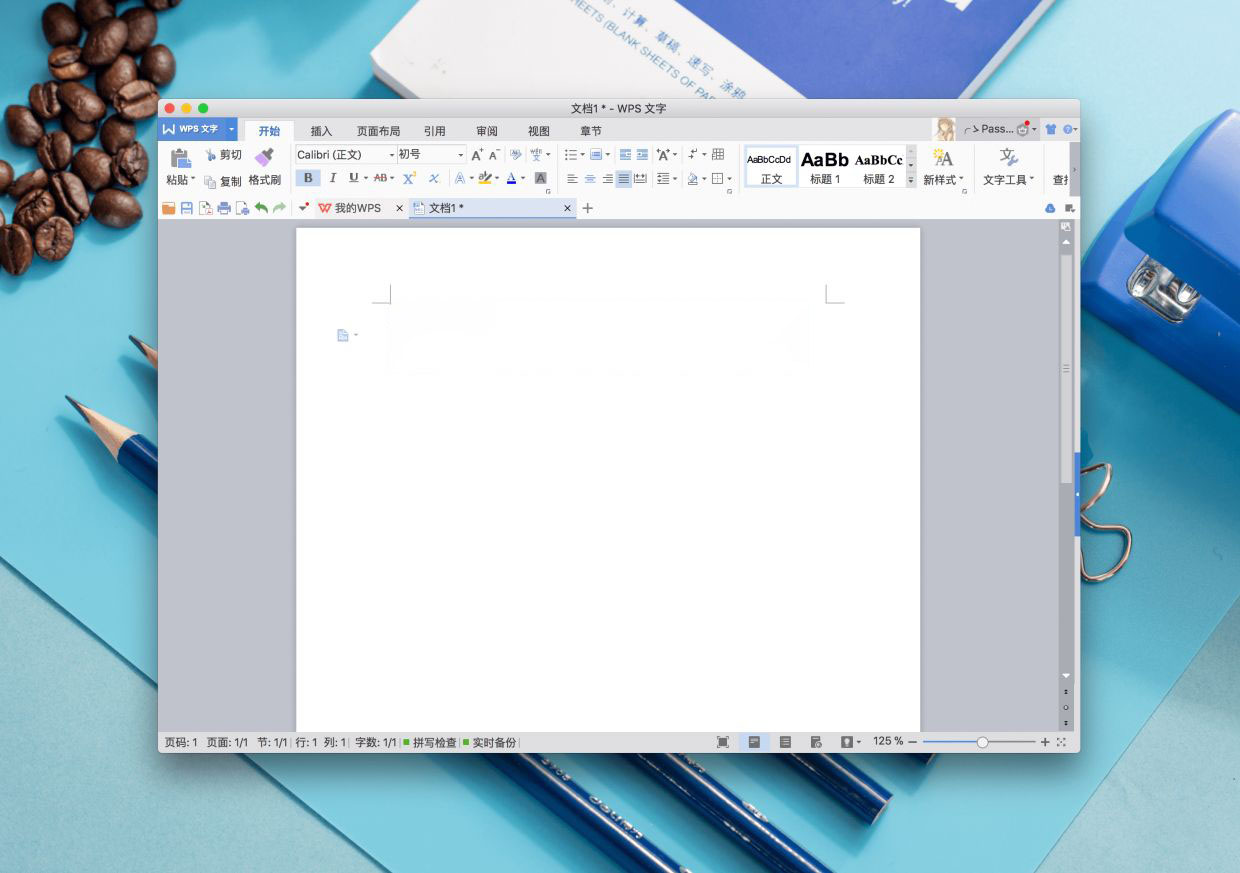Toggle strikethrough AB formatting

coord(380,178)
